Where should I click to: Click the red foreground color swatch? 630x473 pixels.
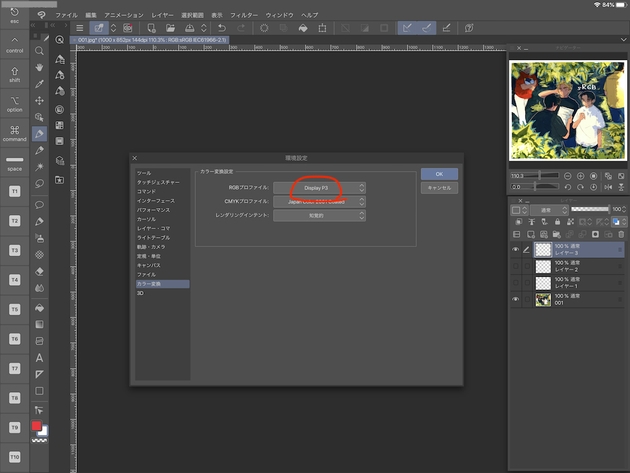coord(36,426)
